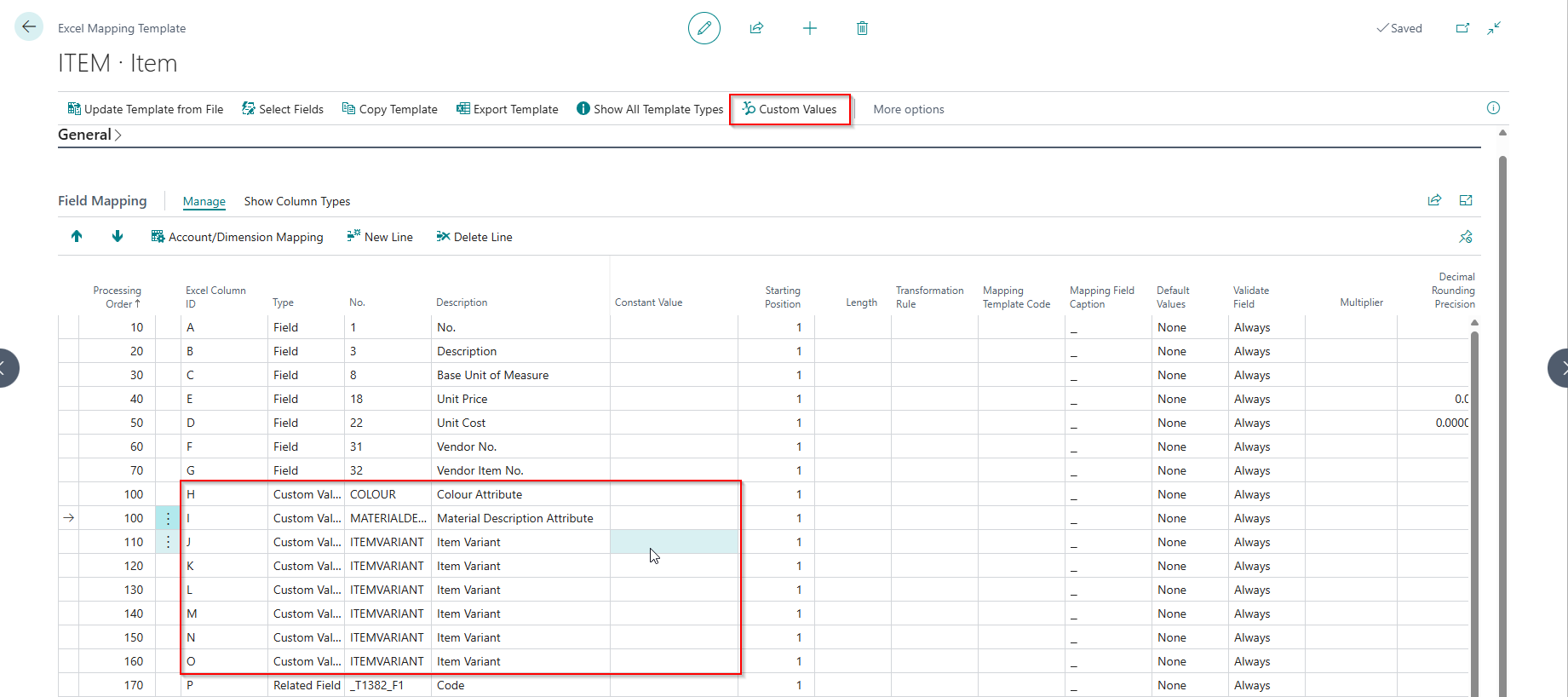This screenshot has width=1568, height=697.
Task: Click the Field Mapping section title
Action: pos(102,201)
